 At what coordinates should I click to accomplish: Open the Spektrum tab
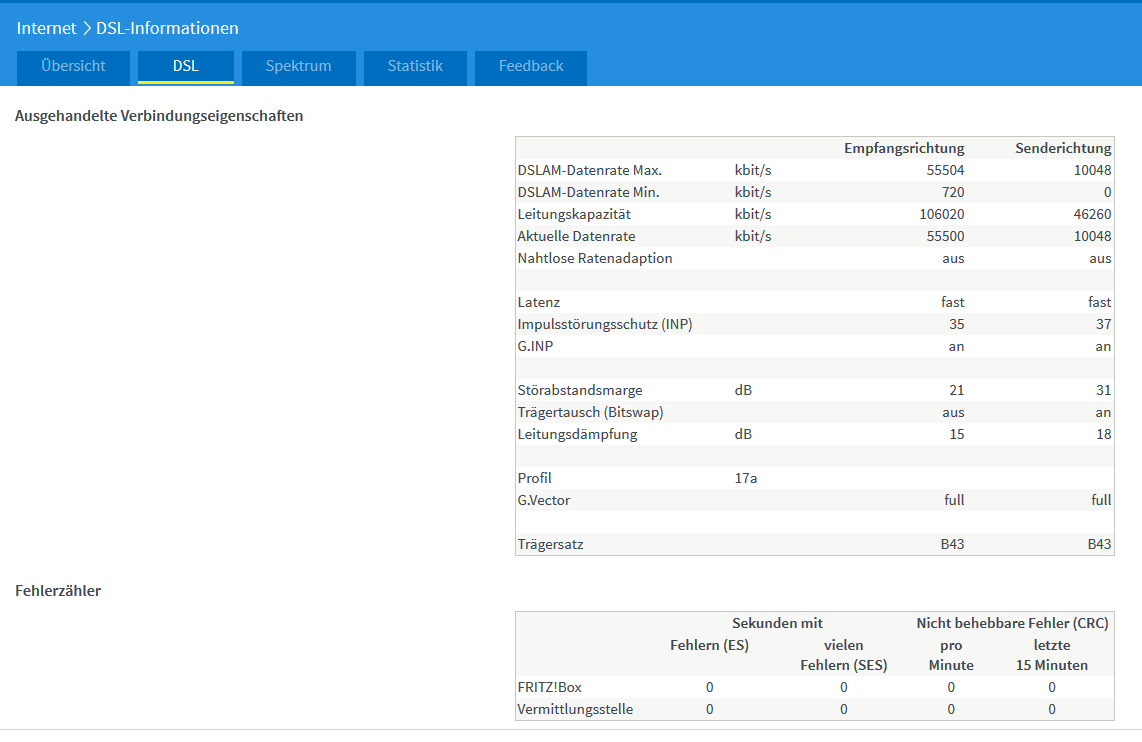[x=299, y=67]
